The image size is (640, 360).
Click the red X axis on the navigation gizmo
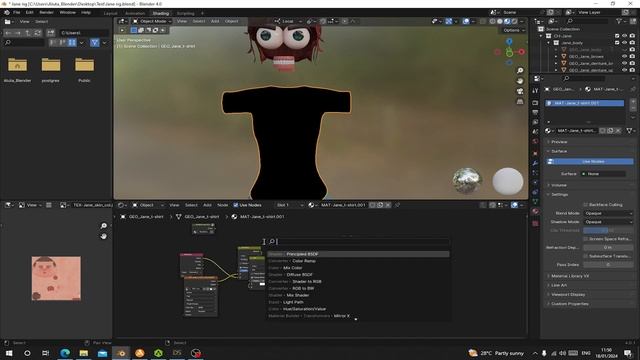click(x=522, y=52)
